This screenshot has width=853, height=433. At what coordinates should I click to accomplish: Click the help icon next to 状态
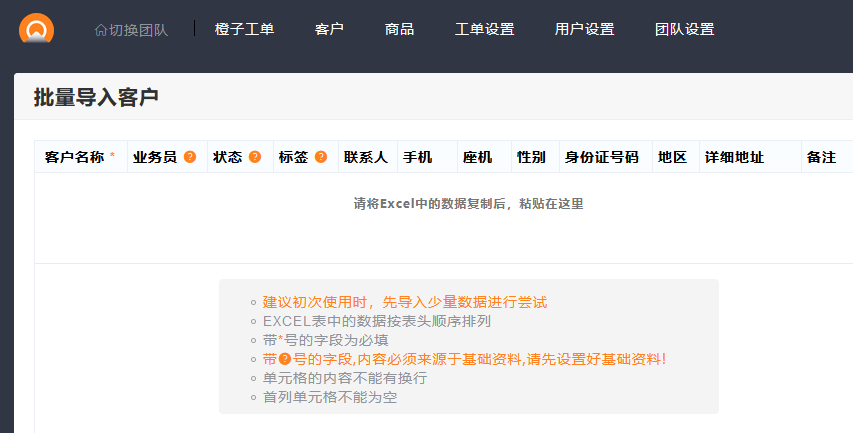pyautogui.click(x=255, y=157)
